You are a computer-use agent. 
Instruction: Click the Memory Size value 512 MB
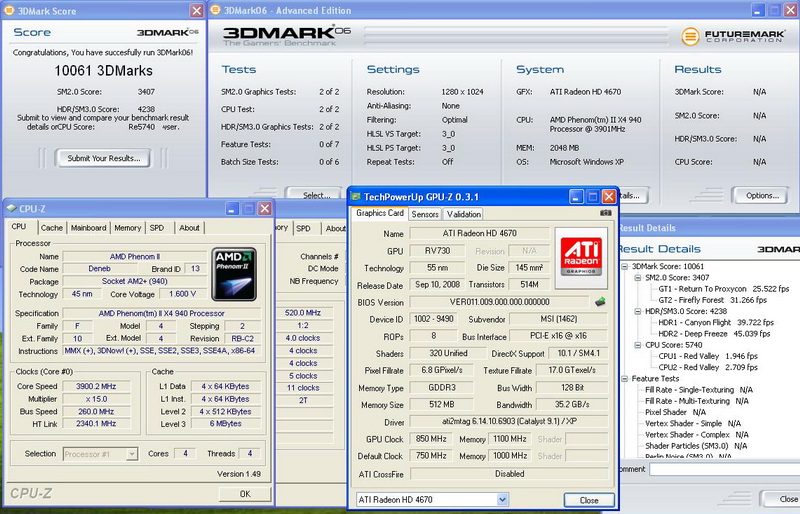(441, 405)
